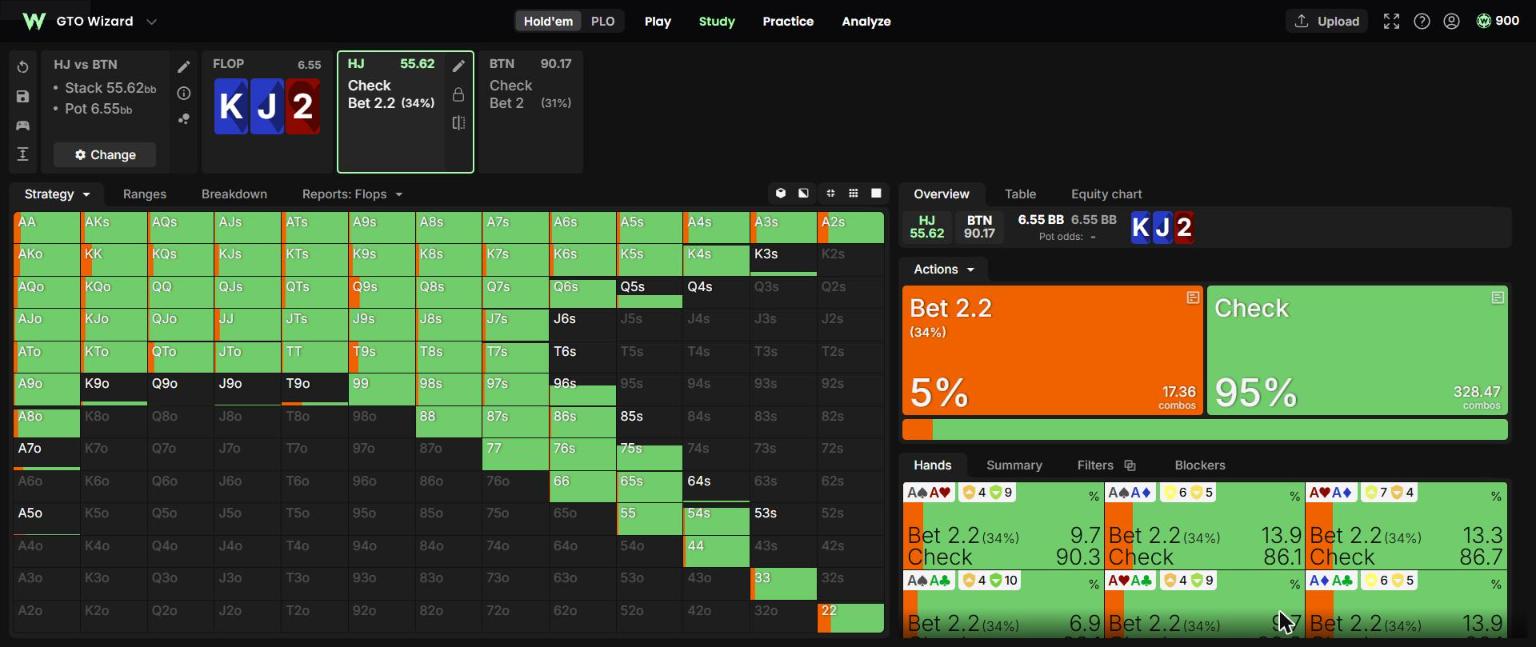Viewport: 1536px width, 647px height.
Task: Switch game type to Hold'em
Action: pos(548,21)
